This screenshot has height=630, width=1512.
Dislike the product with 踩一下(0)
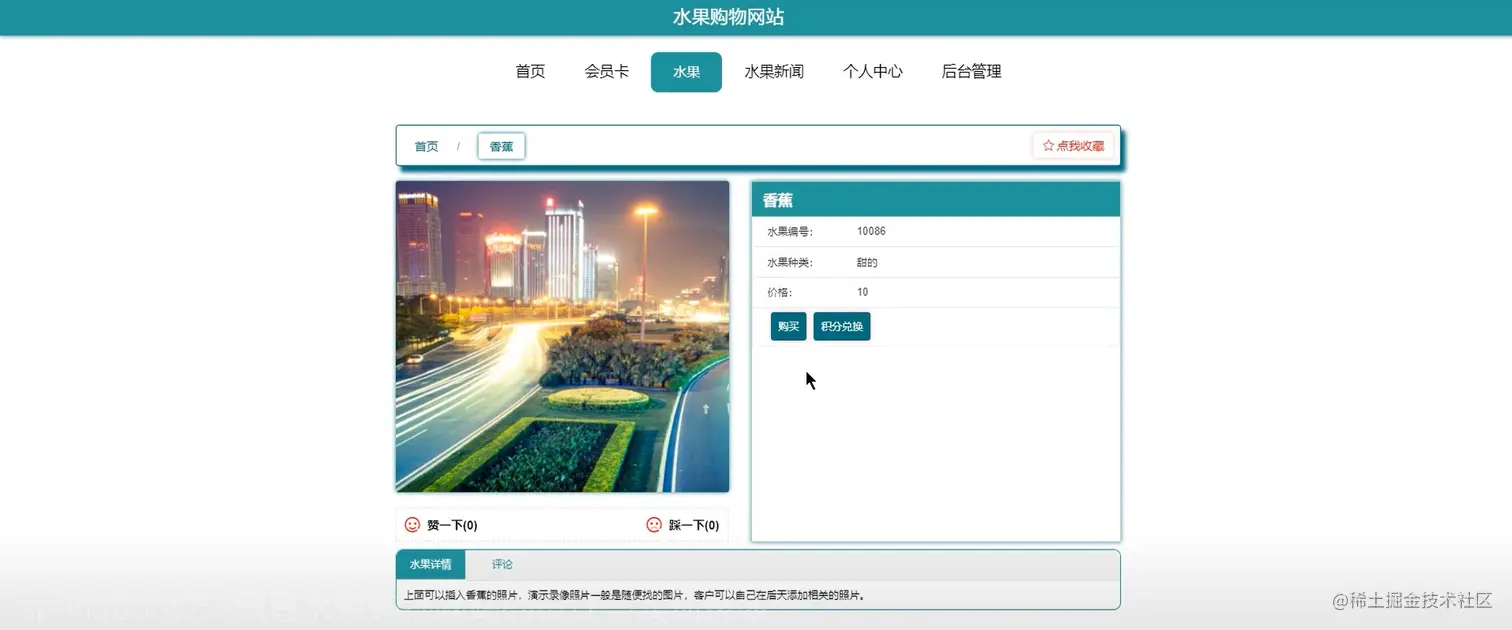click(x=683, y=525)
